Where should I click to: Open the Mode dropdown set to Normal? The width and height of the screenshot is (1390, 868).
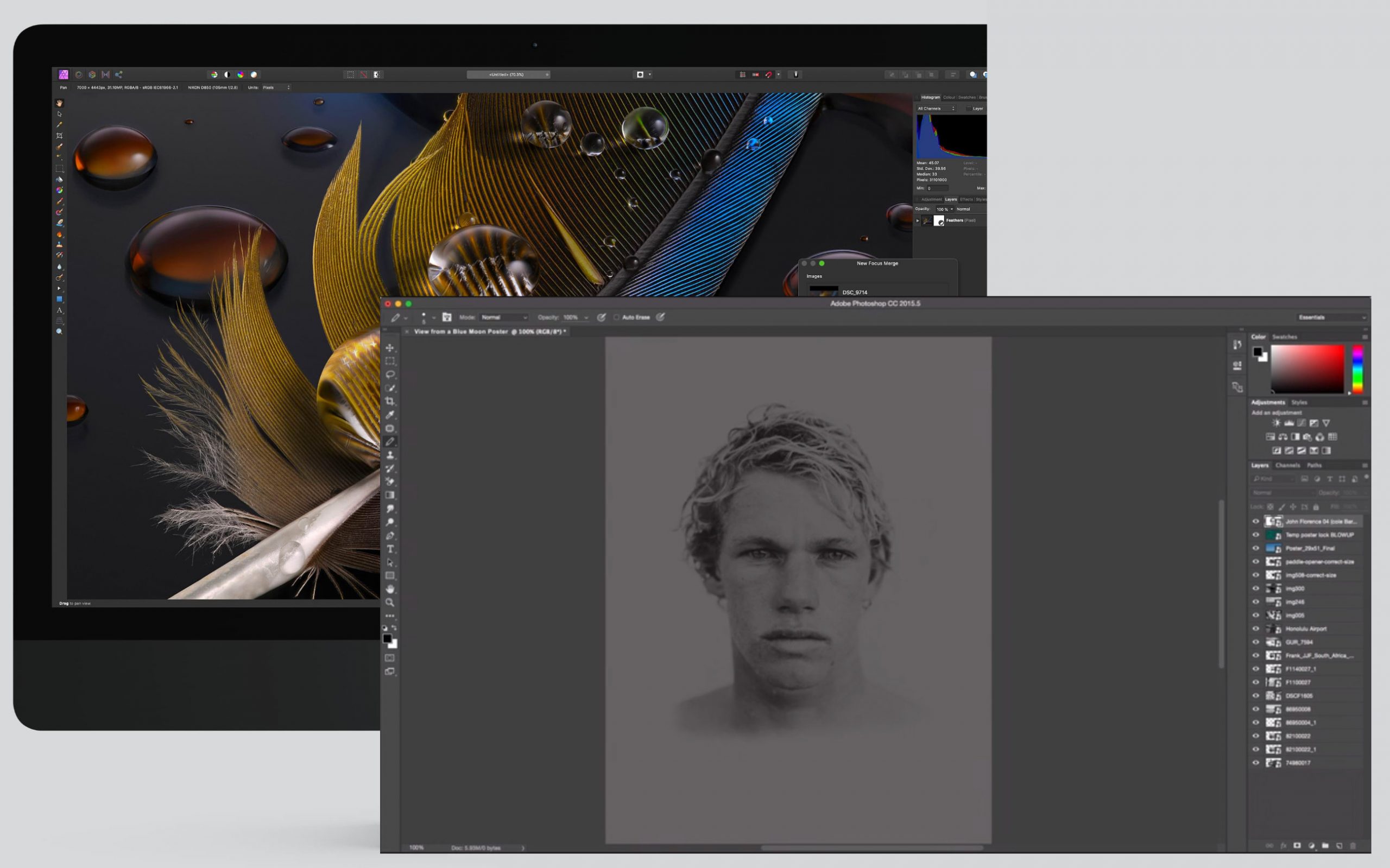[x=503, y=318]
